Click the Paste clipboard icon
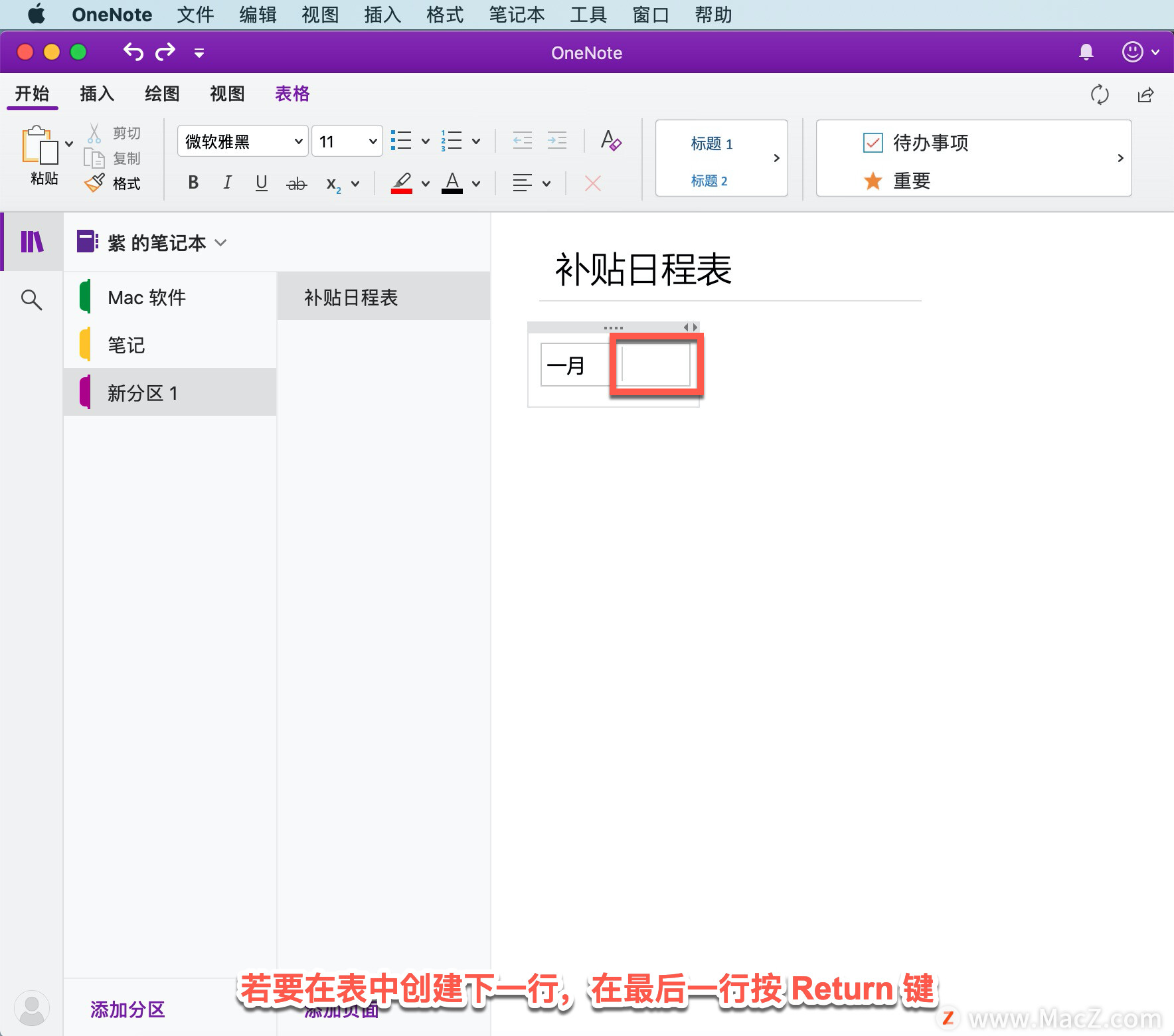Image resolution: width=1174 pixels, height=1036 pixels. pos(40,145)
